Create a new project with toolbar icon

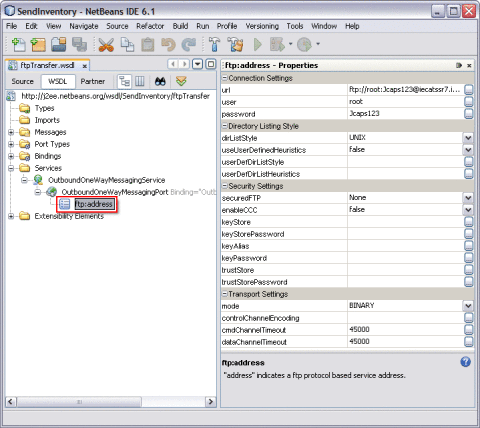[38, 44]
